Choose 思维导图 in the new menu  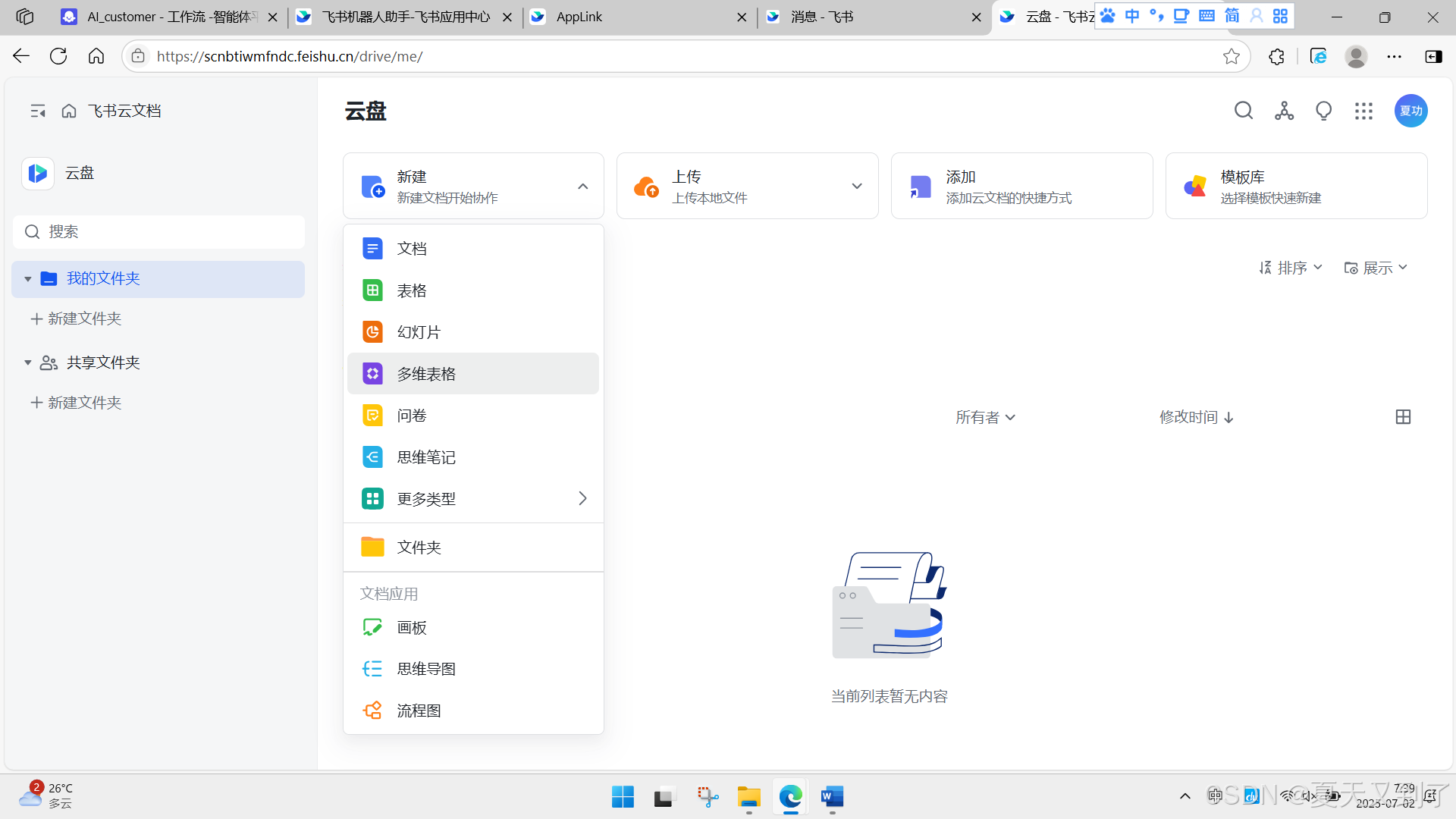tap(425, 669)
